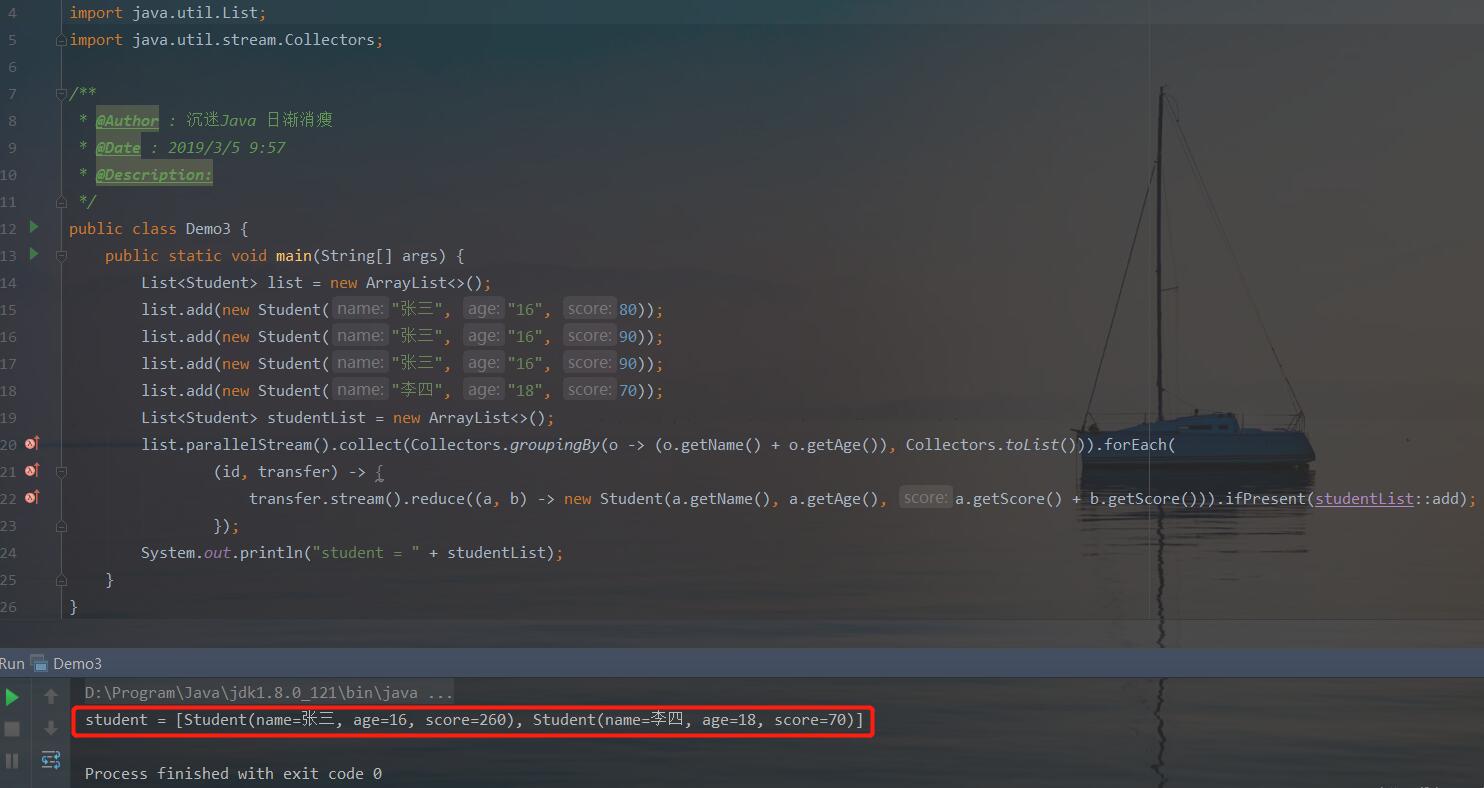Click the Stop process icon in Run panel
The image size is (1484, 788).
point(11,728)
